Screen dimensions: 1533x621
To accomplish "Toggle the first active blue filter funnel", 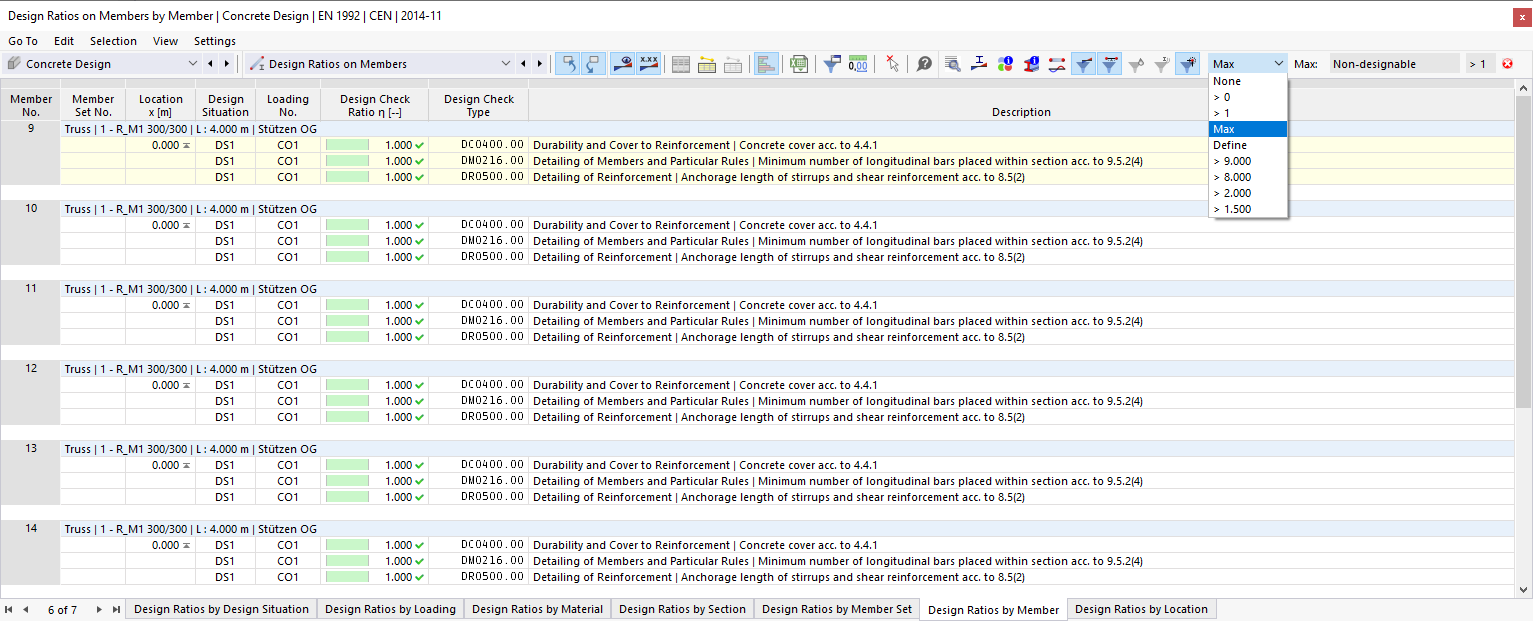I will pos(1083,64).
